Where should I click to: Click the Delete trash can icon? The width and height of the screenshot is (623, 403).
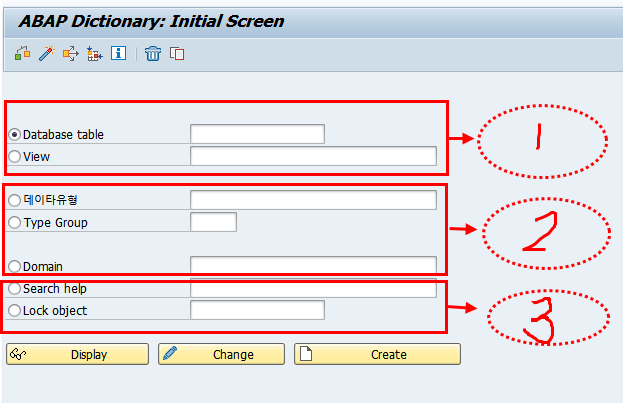153,53
